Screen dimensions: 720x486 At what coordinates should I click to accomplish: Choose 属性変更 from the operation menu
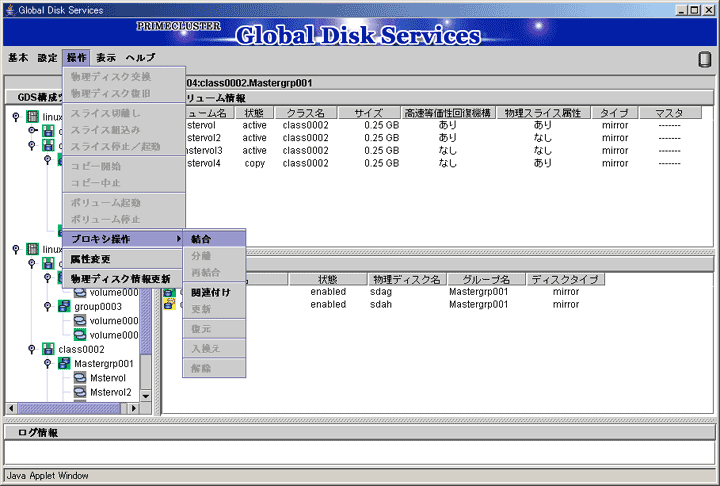tap(123, 259)
